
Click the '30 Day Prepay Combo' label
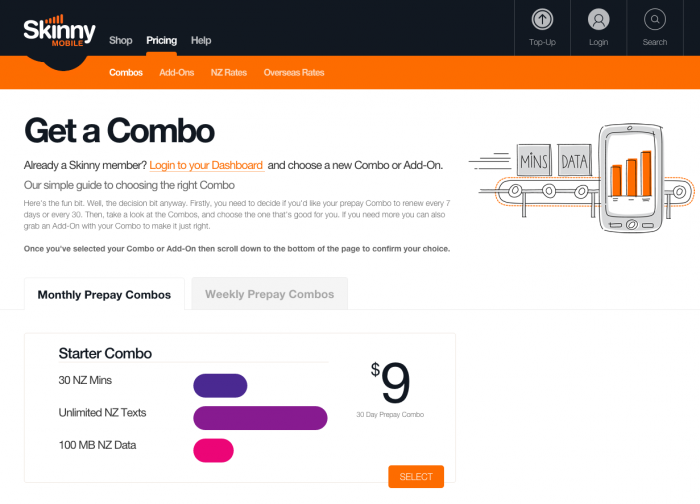click(390, 415)
